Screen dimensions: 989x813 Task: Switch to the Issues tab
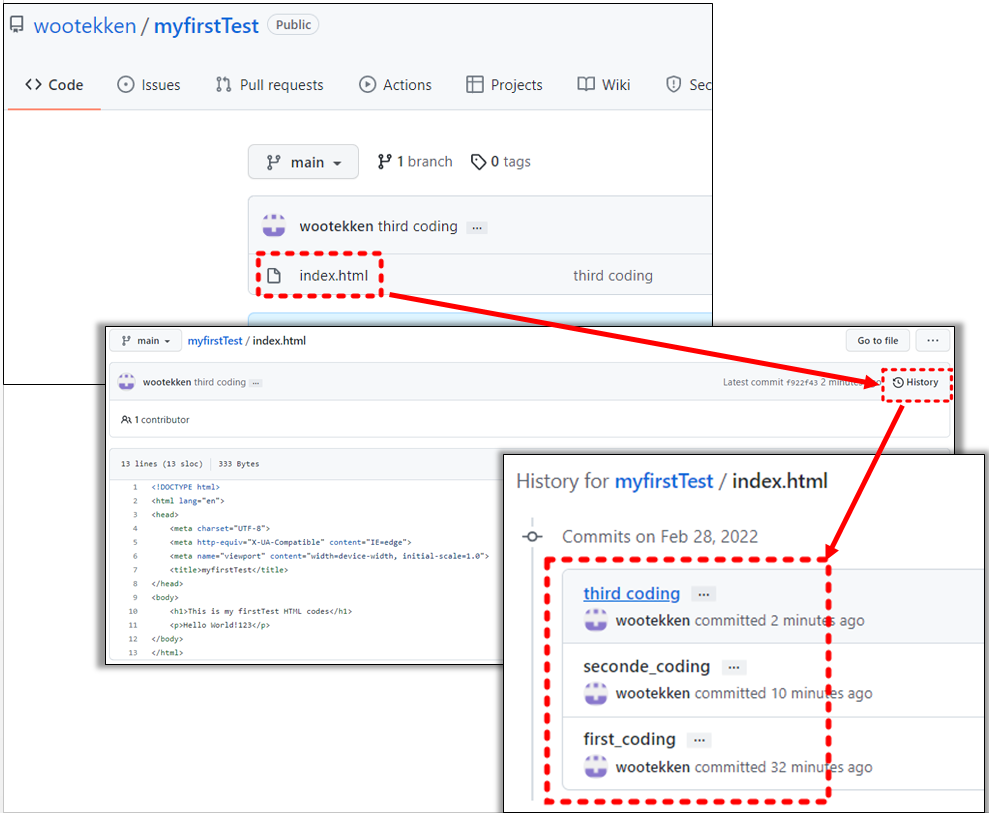click(149, 85)
